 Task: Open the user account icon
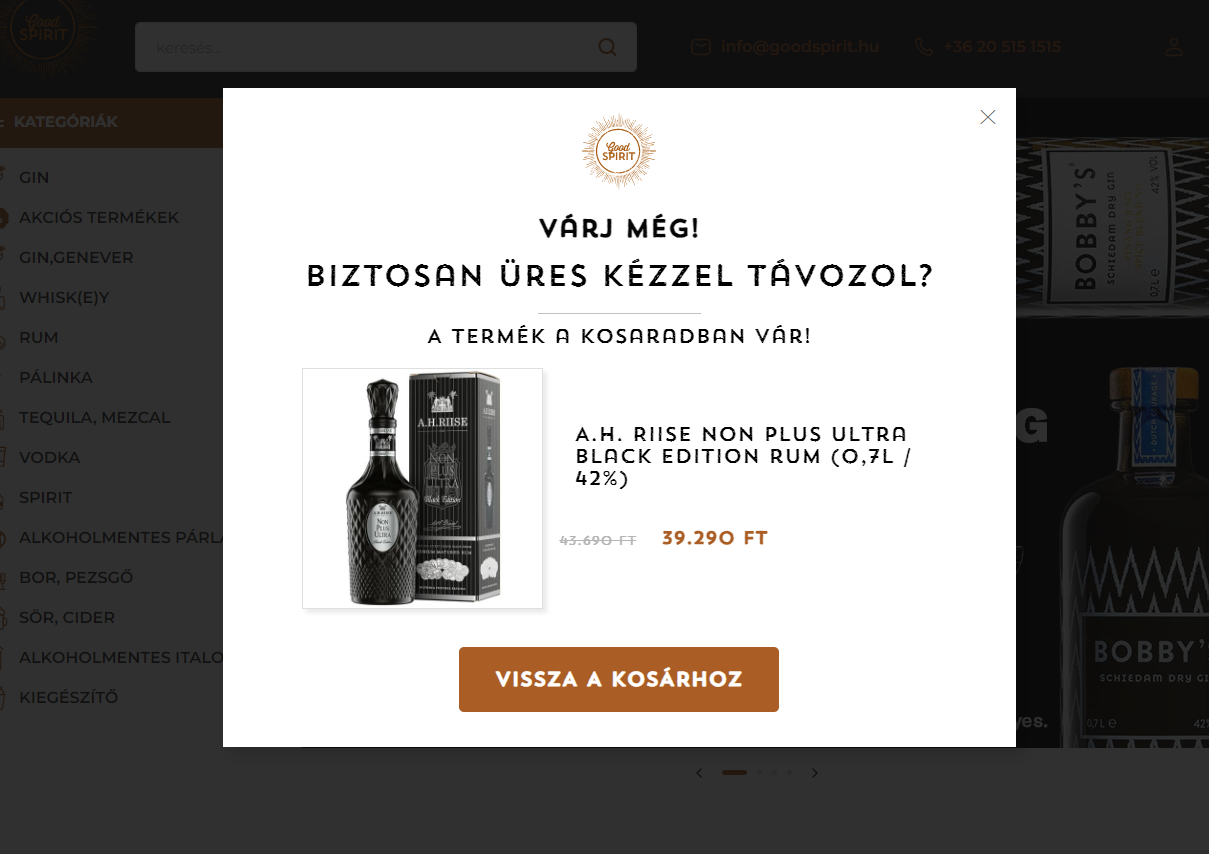click(x=1174, y=47)
